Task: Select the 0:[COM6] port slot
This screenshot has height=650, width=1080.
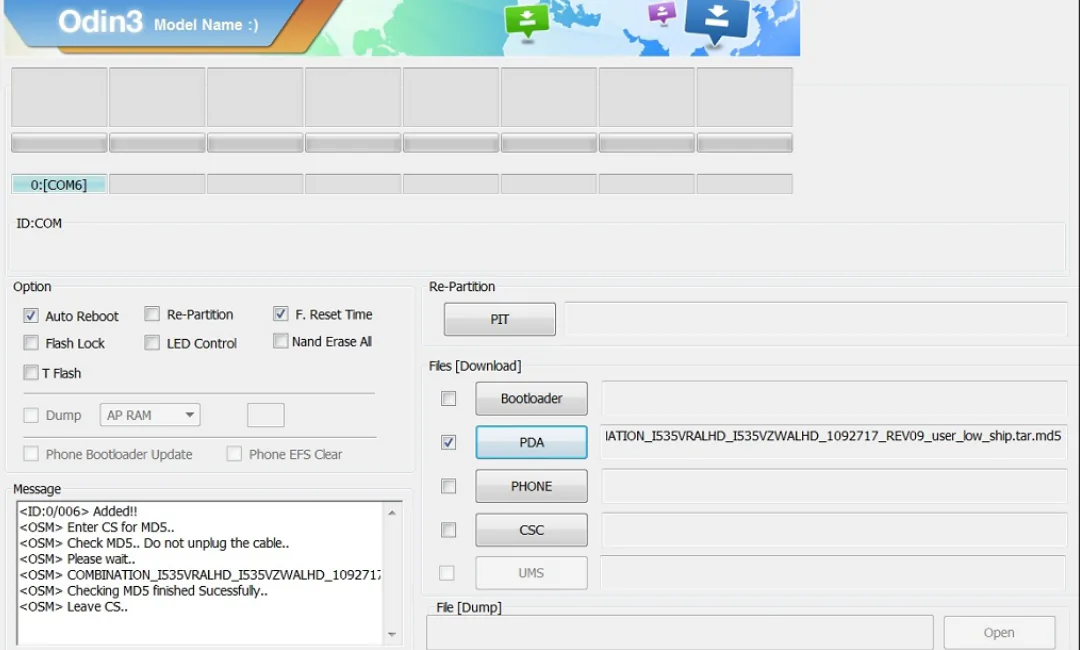Action: (59, 185)
